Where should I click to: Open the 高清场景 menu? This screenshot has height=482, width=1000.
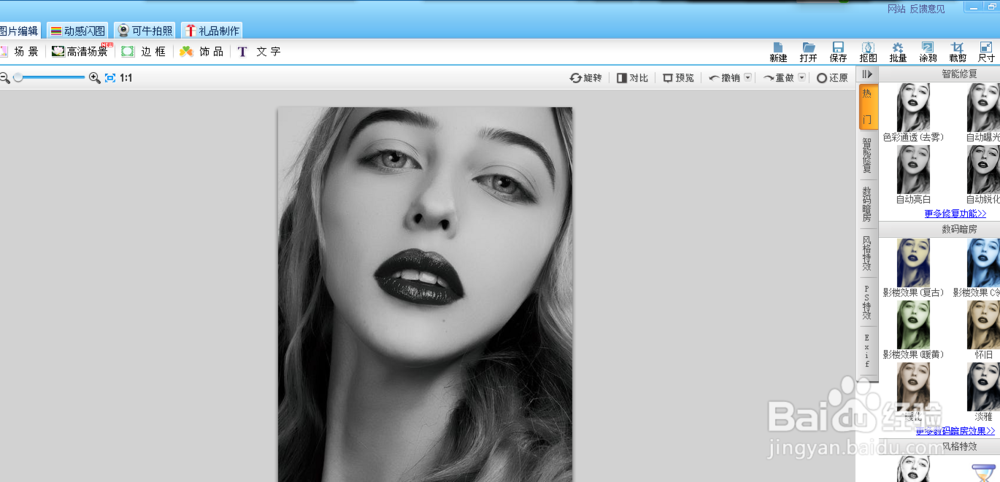click(80, 52)
